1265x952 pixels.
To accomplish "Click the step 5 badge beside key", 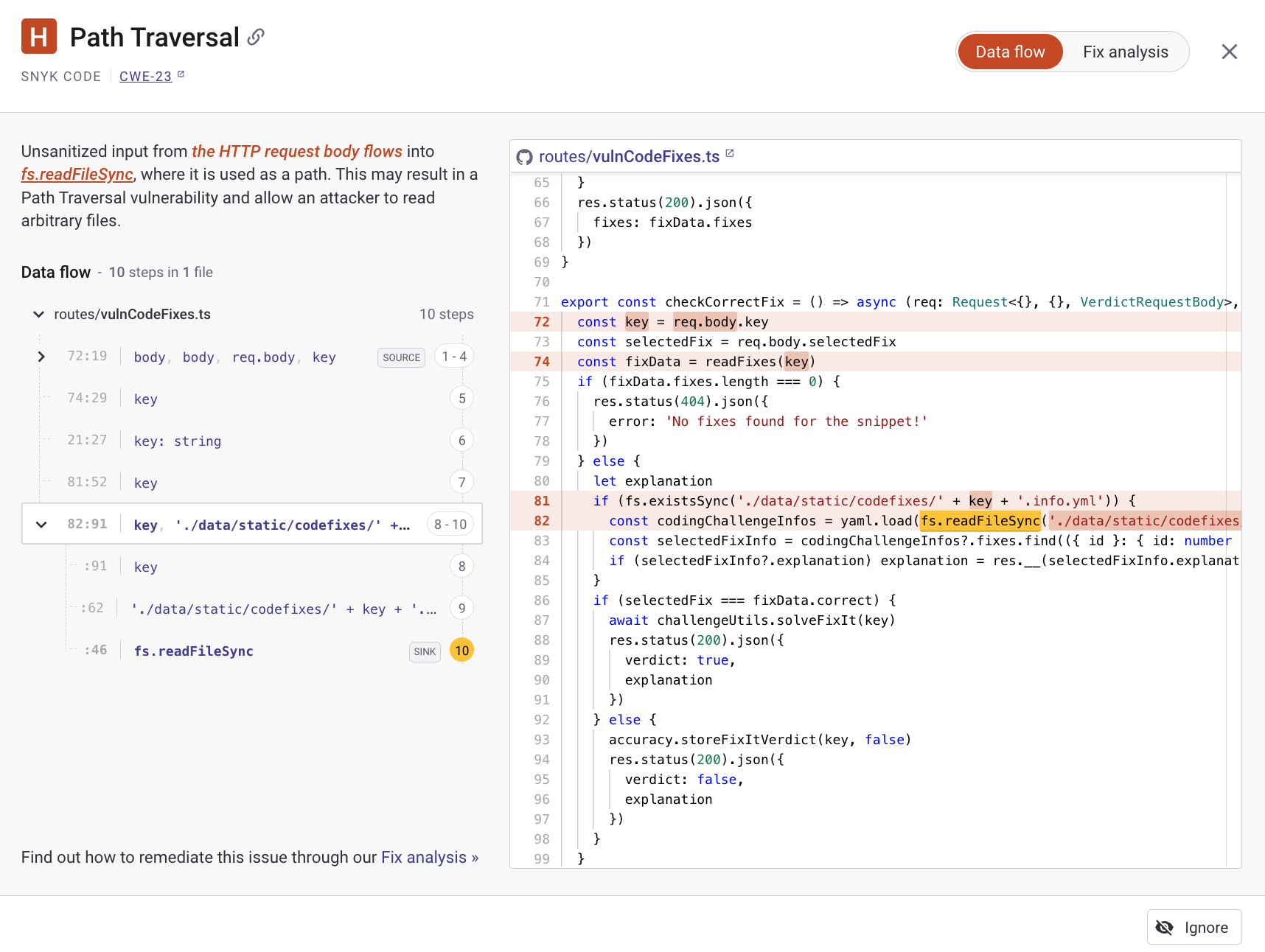I will [461, 398].
